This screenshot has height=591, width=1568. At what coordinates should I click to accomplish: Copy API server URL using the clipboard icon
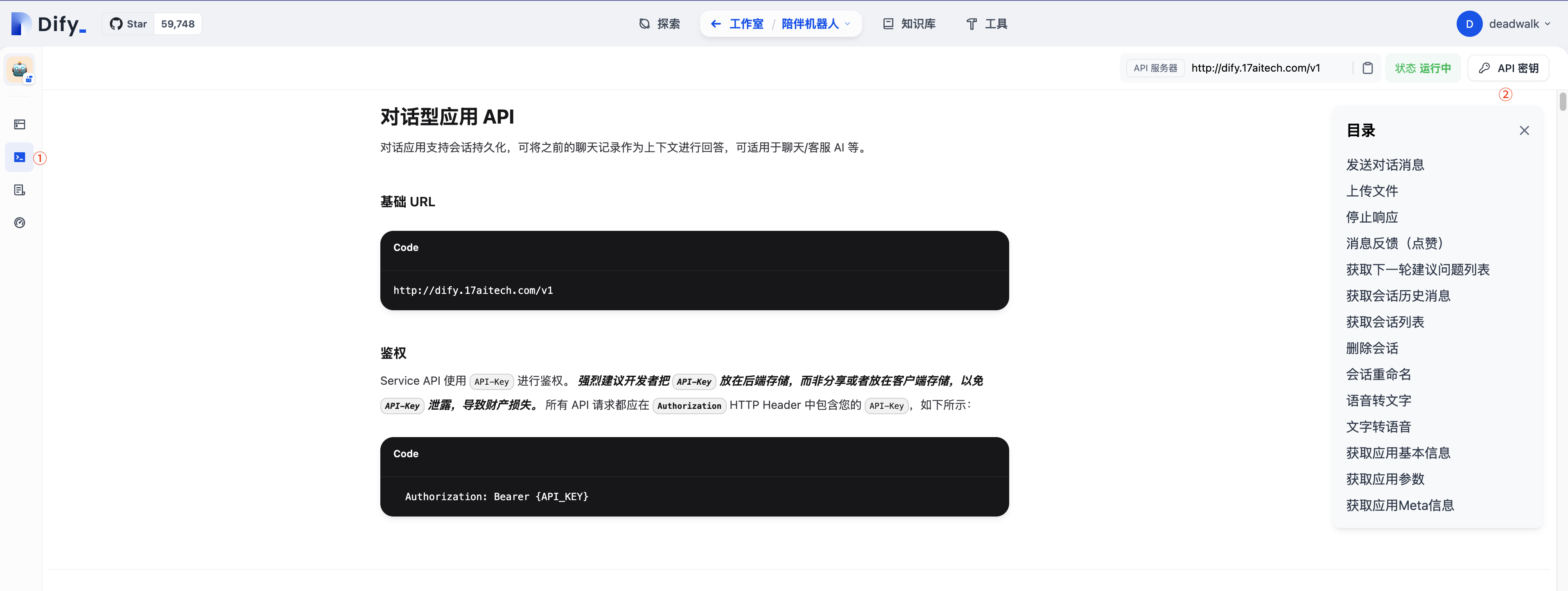coord(1368,68)
